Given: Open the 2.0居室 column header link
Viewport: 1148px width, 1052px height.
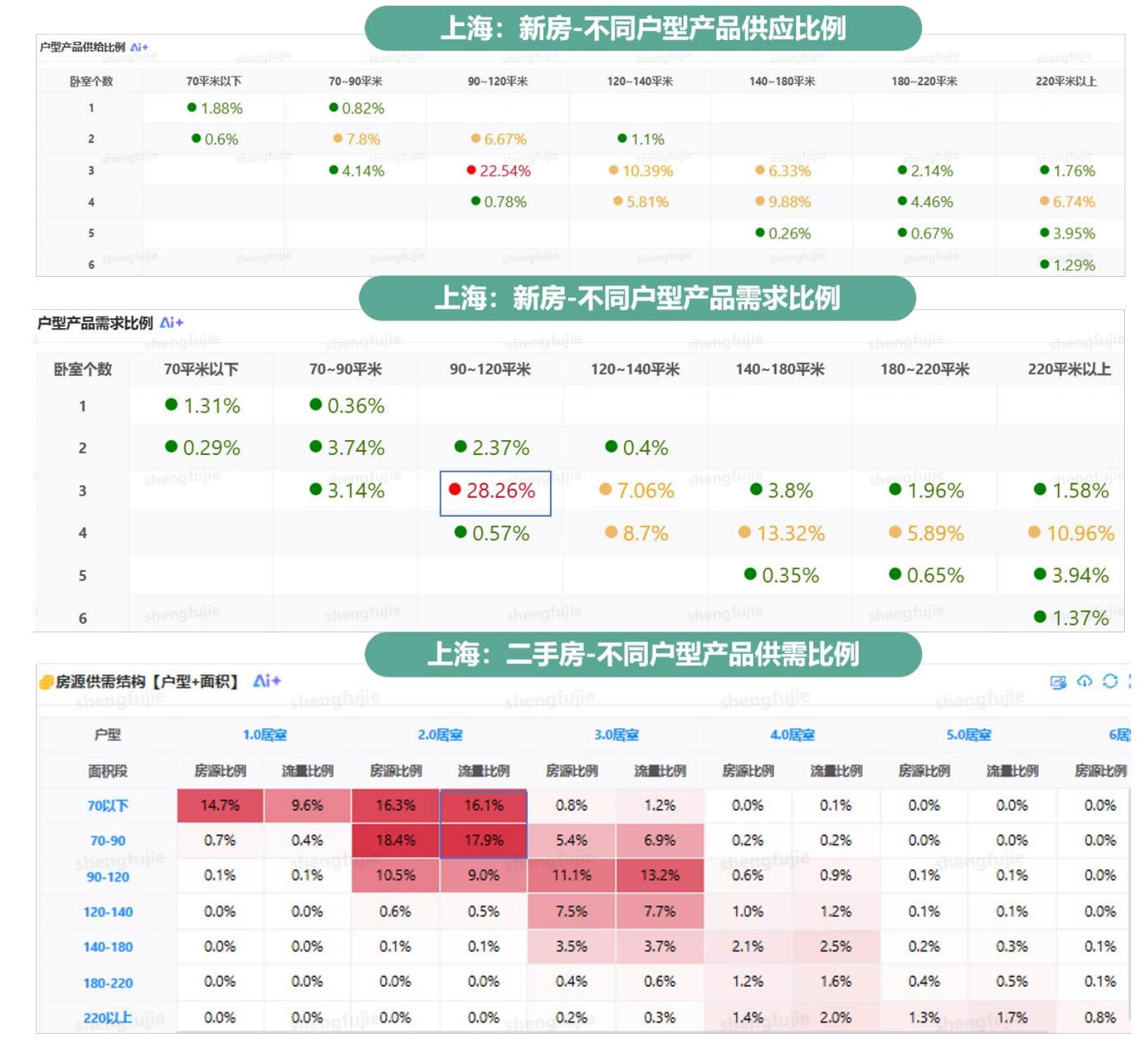Looking at the screenshot, I should (440, 735).
